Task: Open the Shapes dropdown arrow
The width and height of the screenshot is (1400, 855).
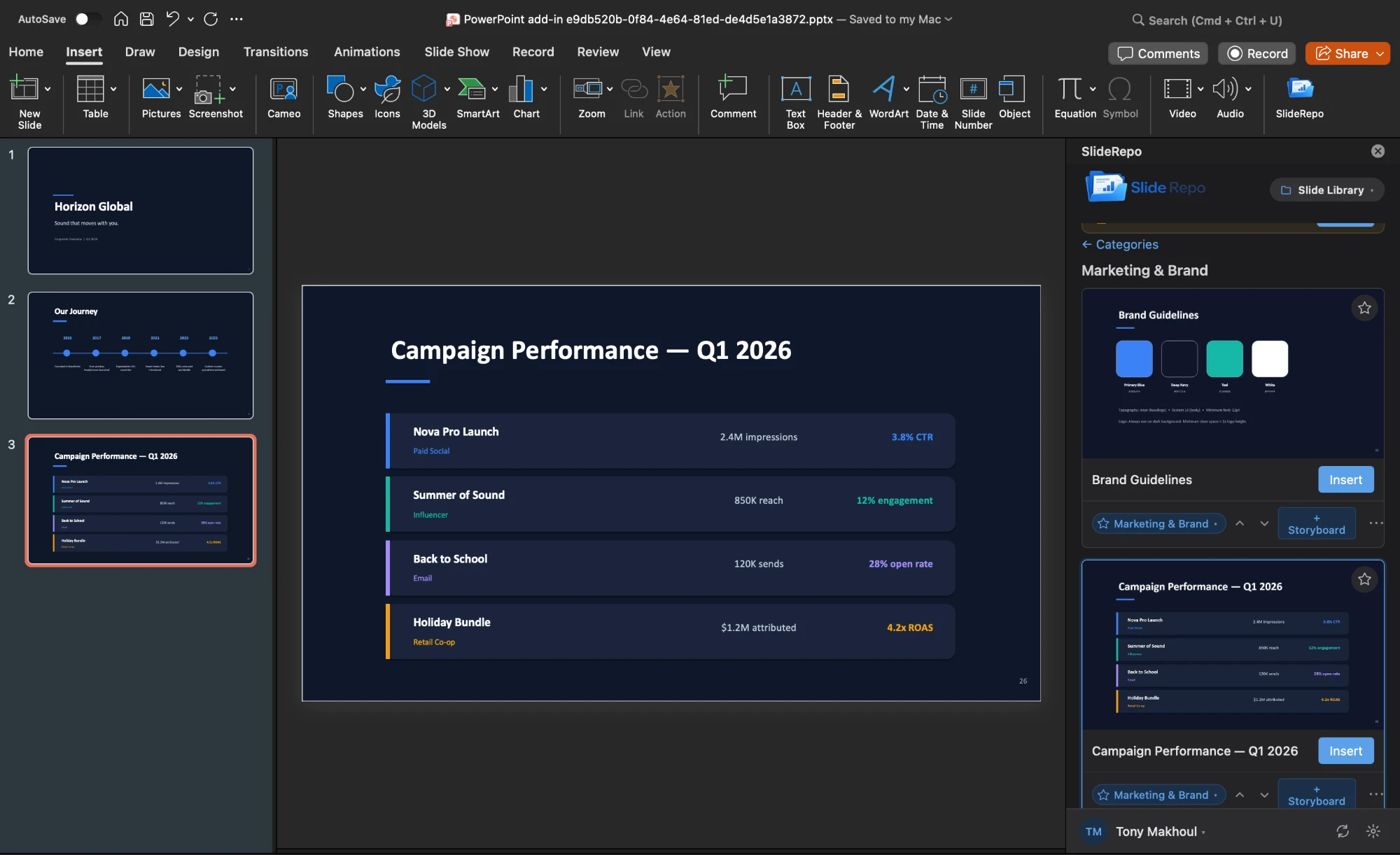Action: tap(363, 89)
